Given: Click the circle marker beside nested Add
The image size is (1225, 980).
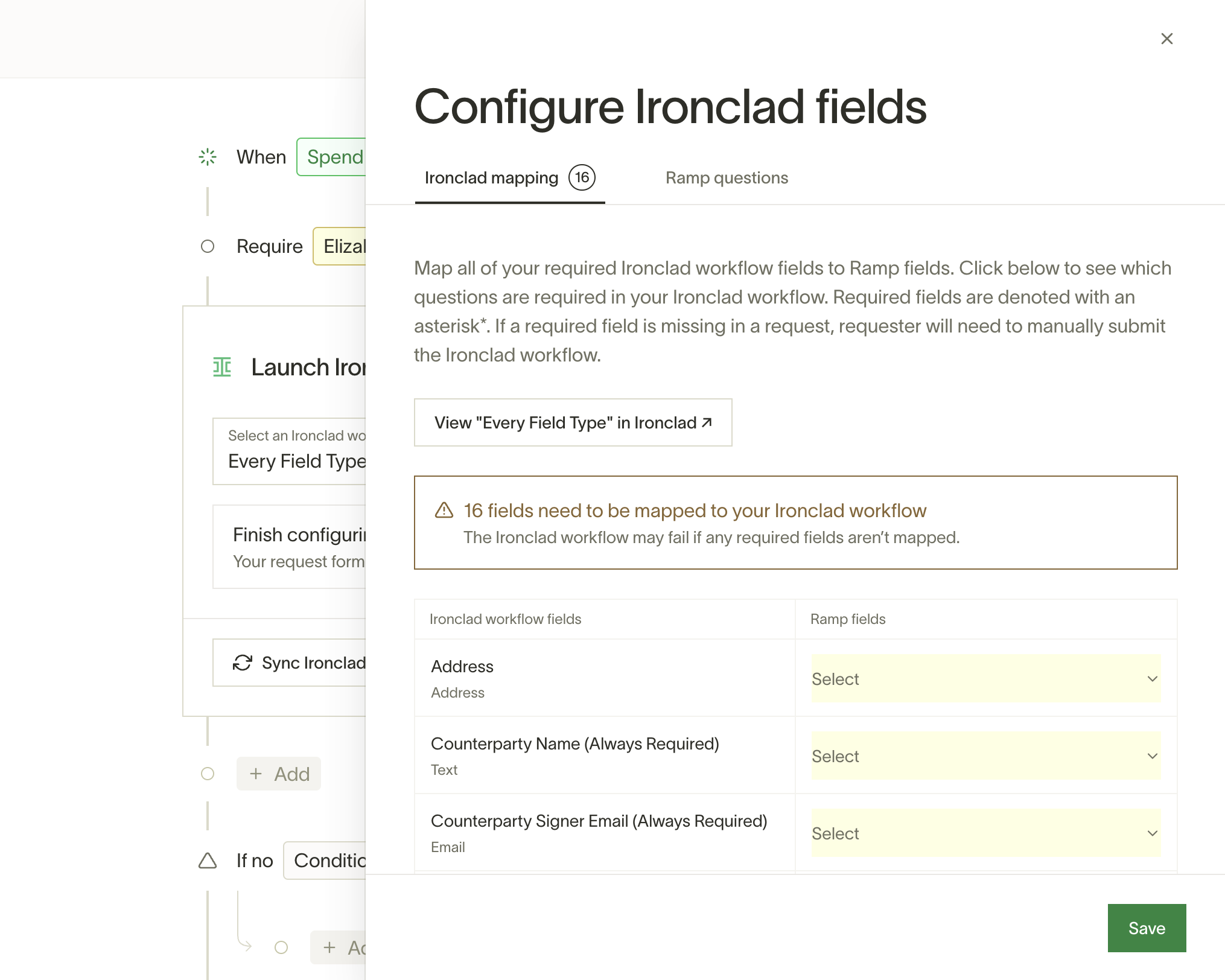Looking at the screenshot, I should tap(281, 947).
